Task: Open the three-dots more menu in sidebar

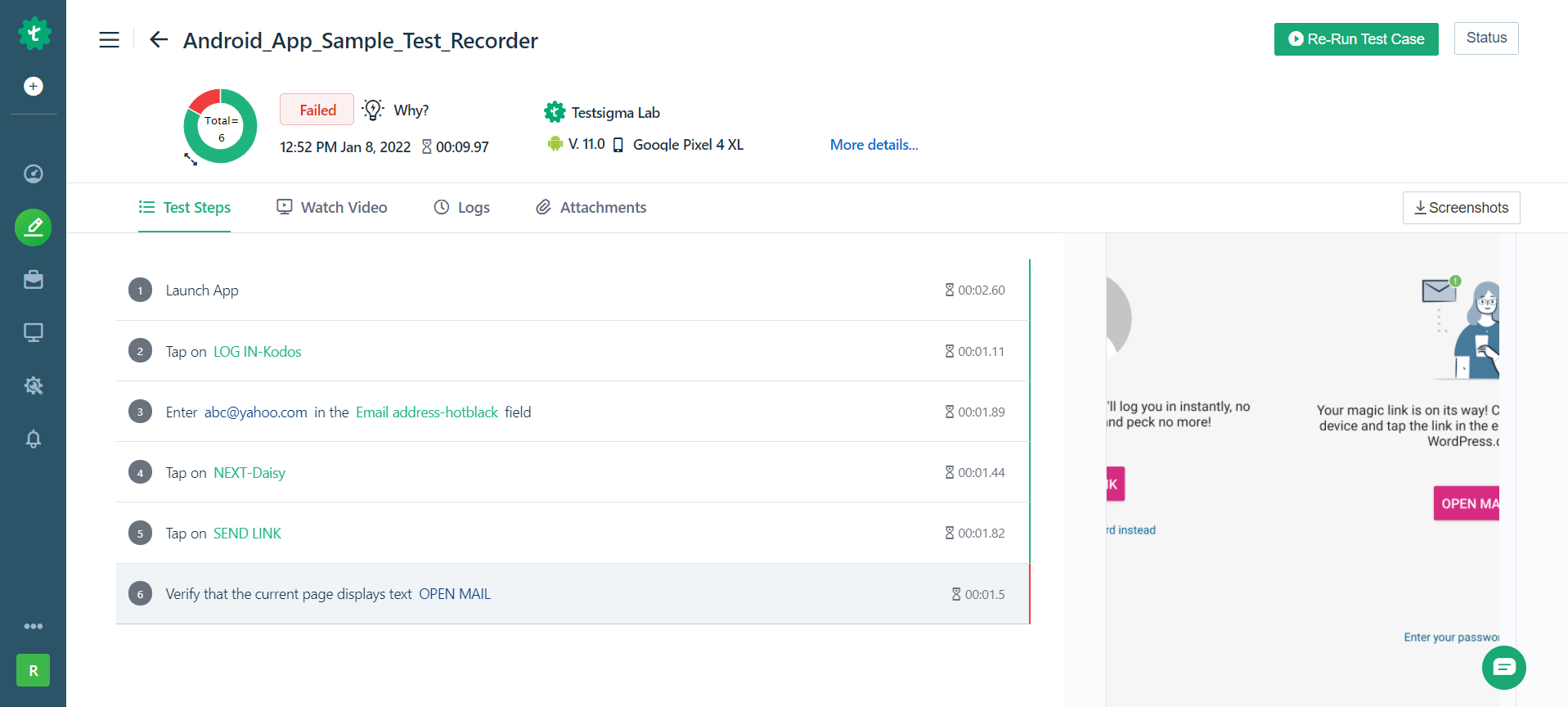Action: tap(34, 626)
